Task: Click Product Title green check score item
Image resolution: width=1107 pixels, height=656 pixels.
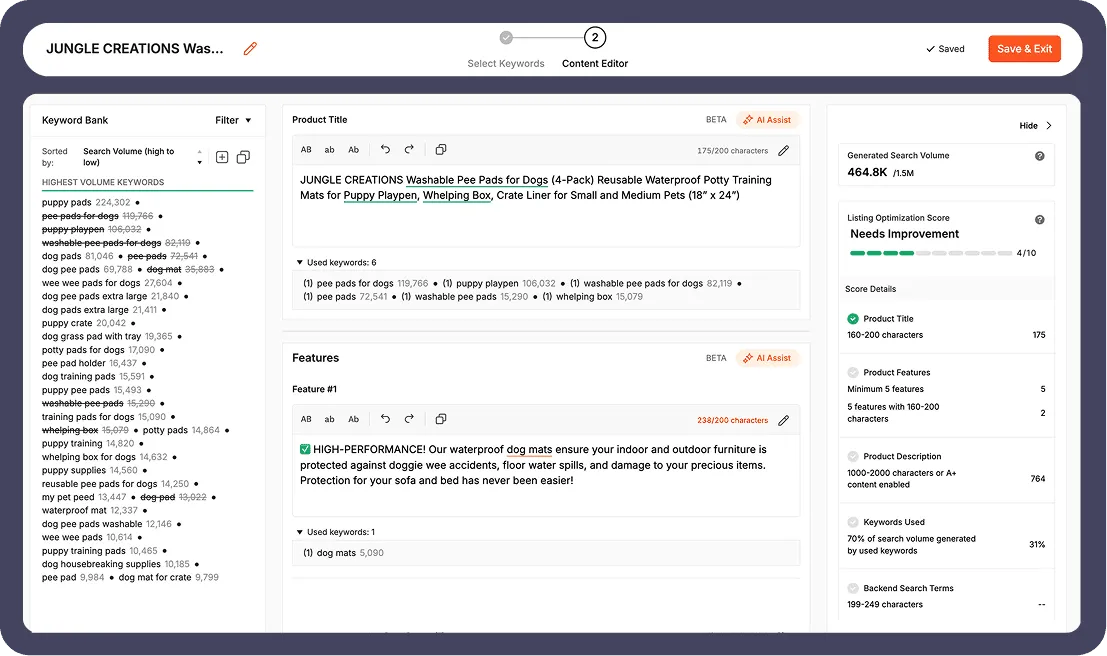Action: pos(853,318)
